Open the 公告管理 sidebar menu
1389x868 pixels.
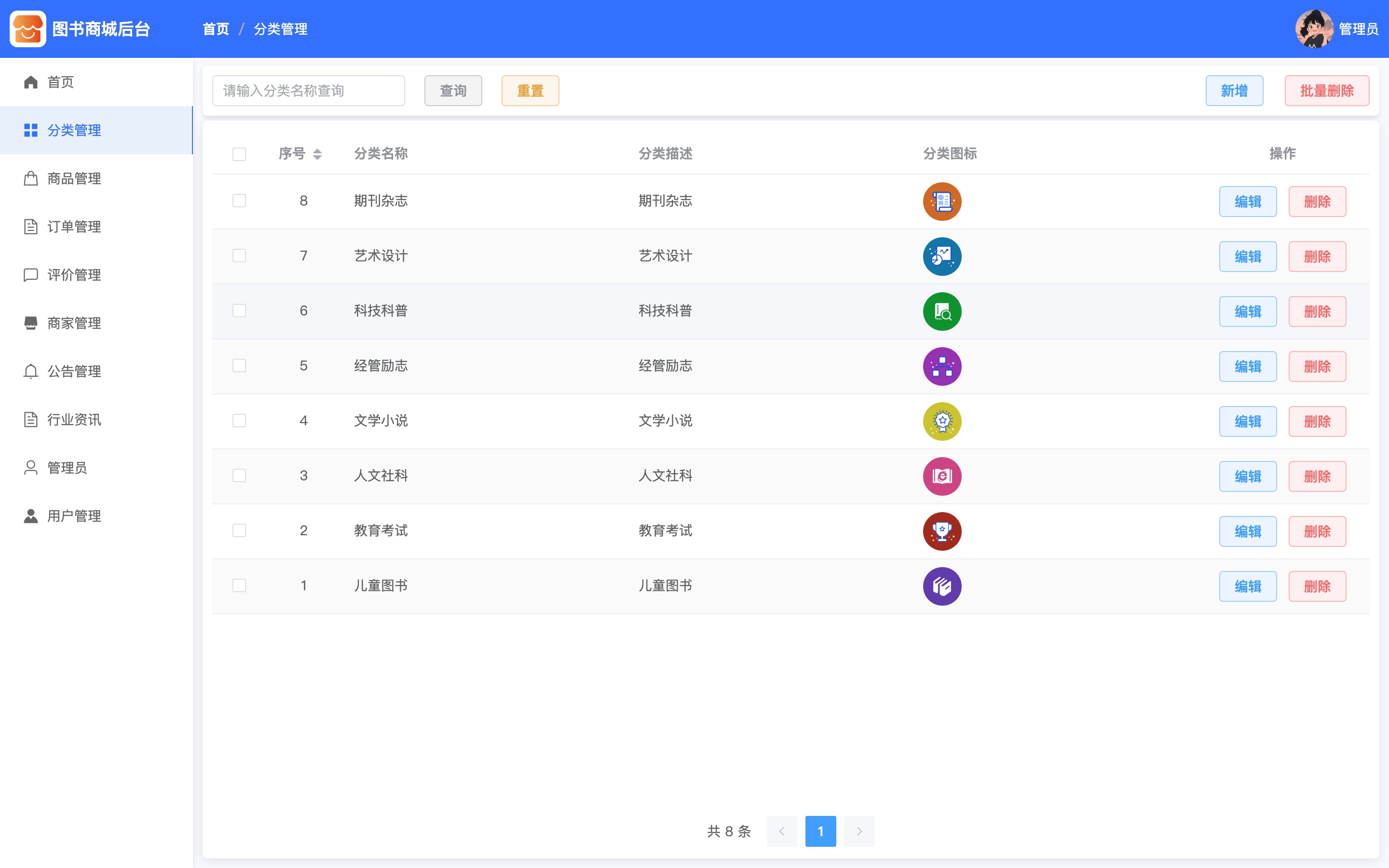(96, 371)
